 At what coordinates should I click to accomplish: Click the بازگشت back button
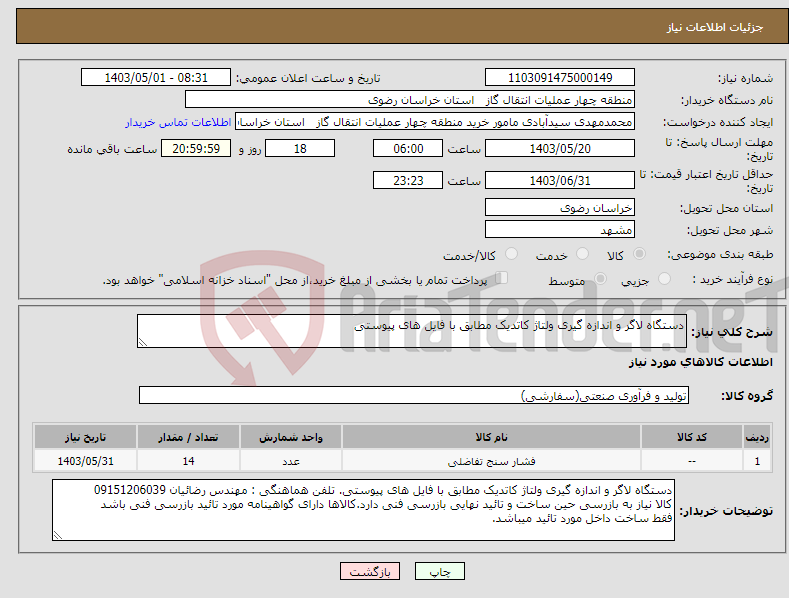[370, 571]
